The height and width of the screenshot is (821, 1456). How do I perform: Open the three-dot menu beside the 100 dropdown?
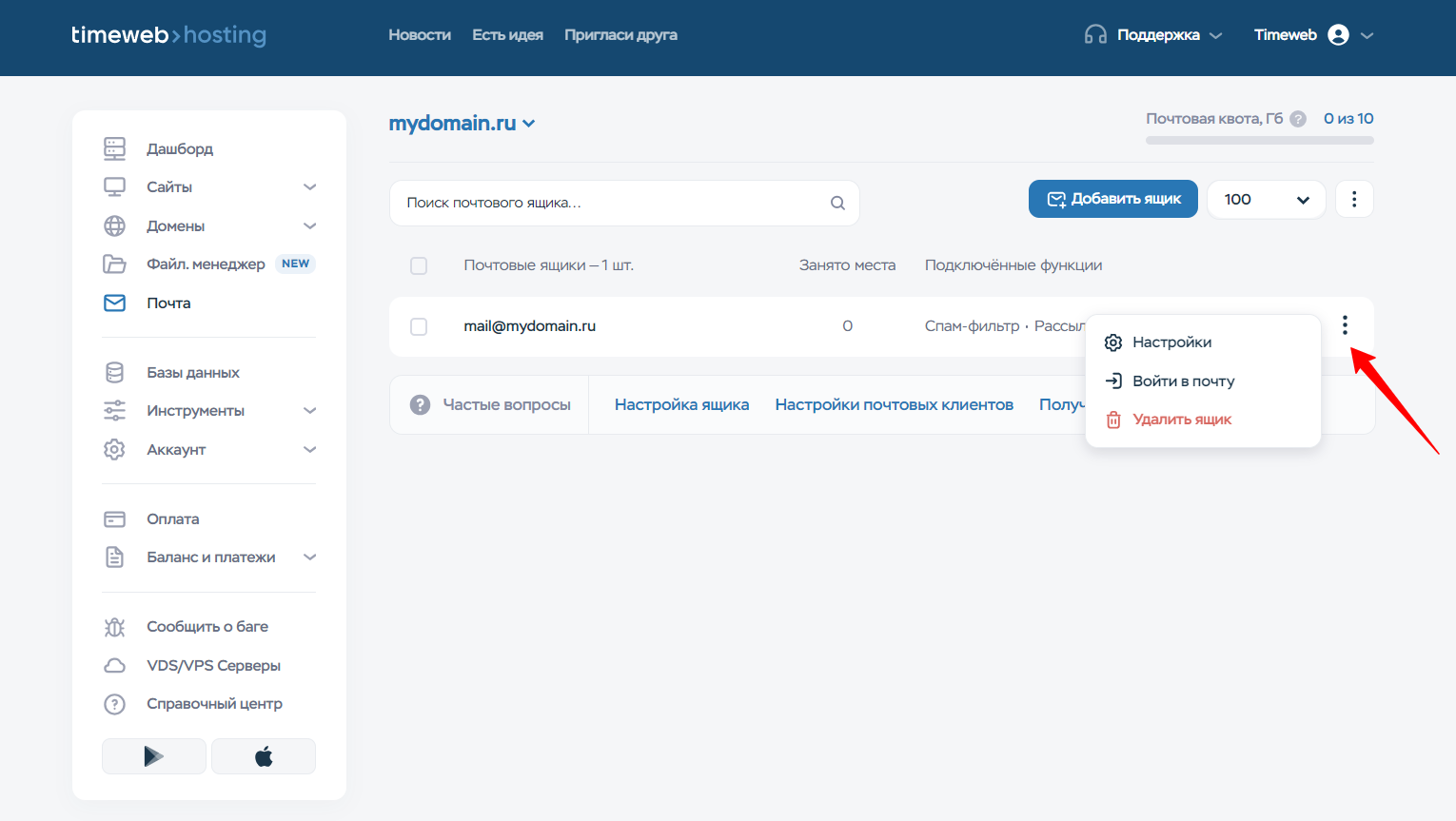tap(1354, 200)
